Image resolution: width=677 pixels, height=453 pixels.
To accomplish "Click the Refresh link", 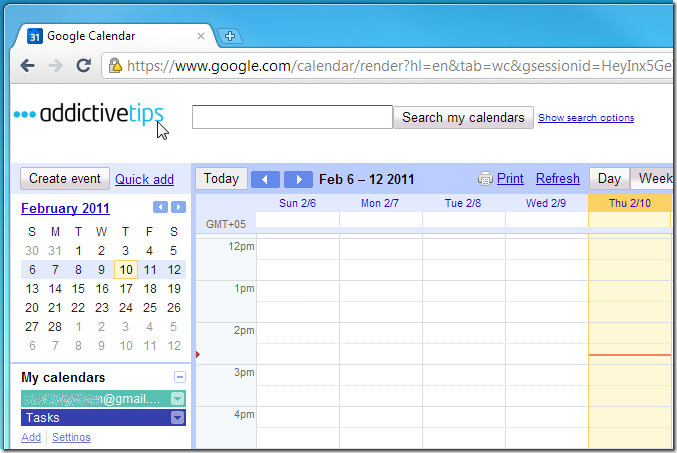I will coord(558,178).
